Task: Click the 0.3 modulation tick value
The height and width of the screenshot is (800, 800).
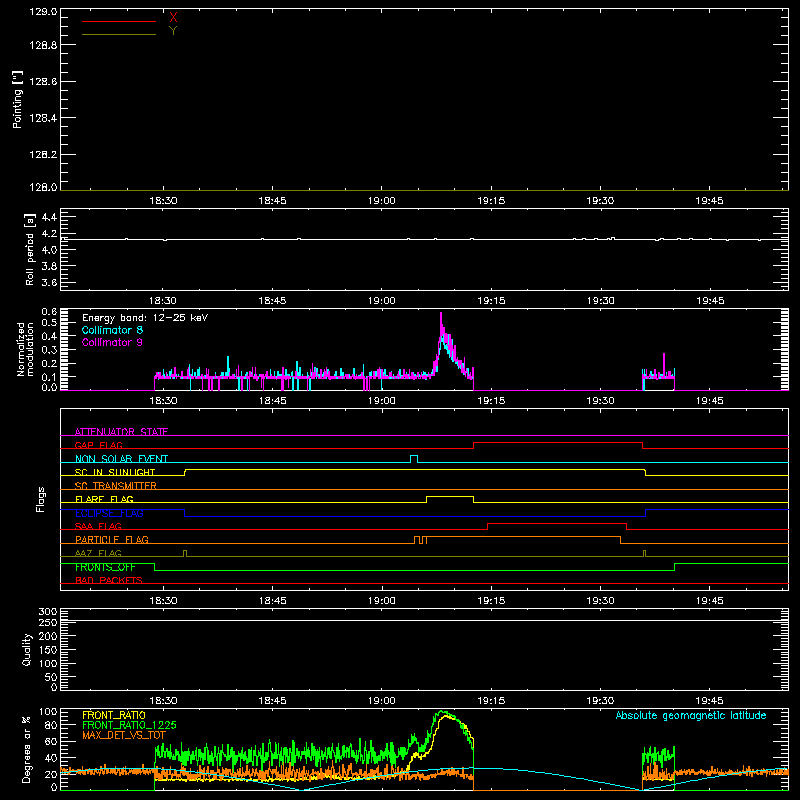Action: [49, 350]
